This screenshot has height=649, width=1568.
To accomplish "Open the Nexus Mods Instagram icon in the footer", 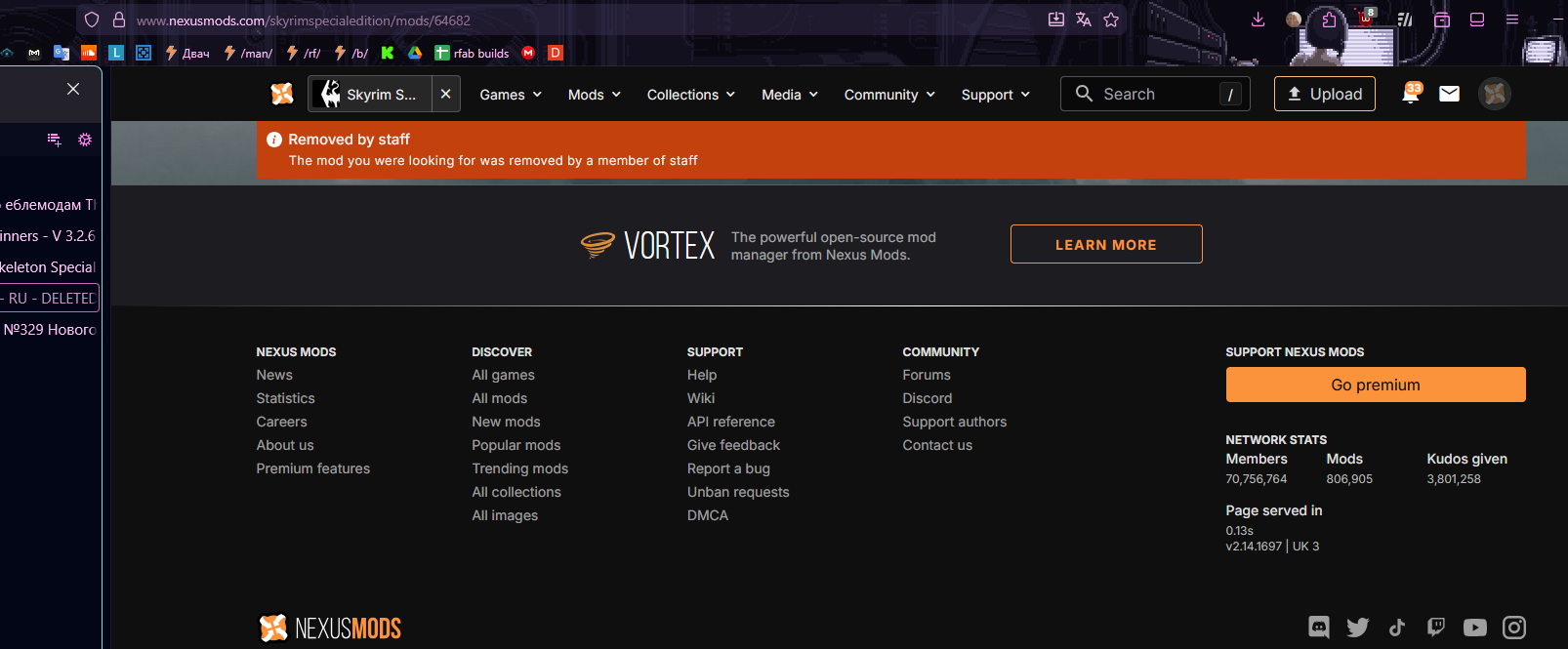I will [x=1514, y=628].
